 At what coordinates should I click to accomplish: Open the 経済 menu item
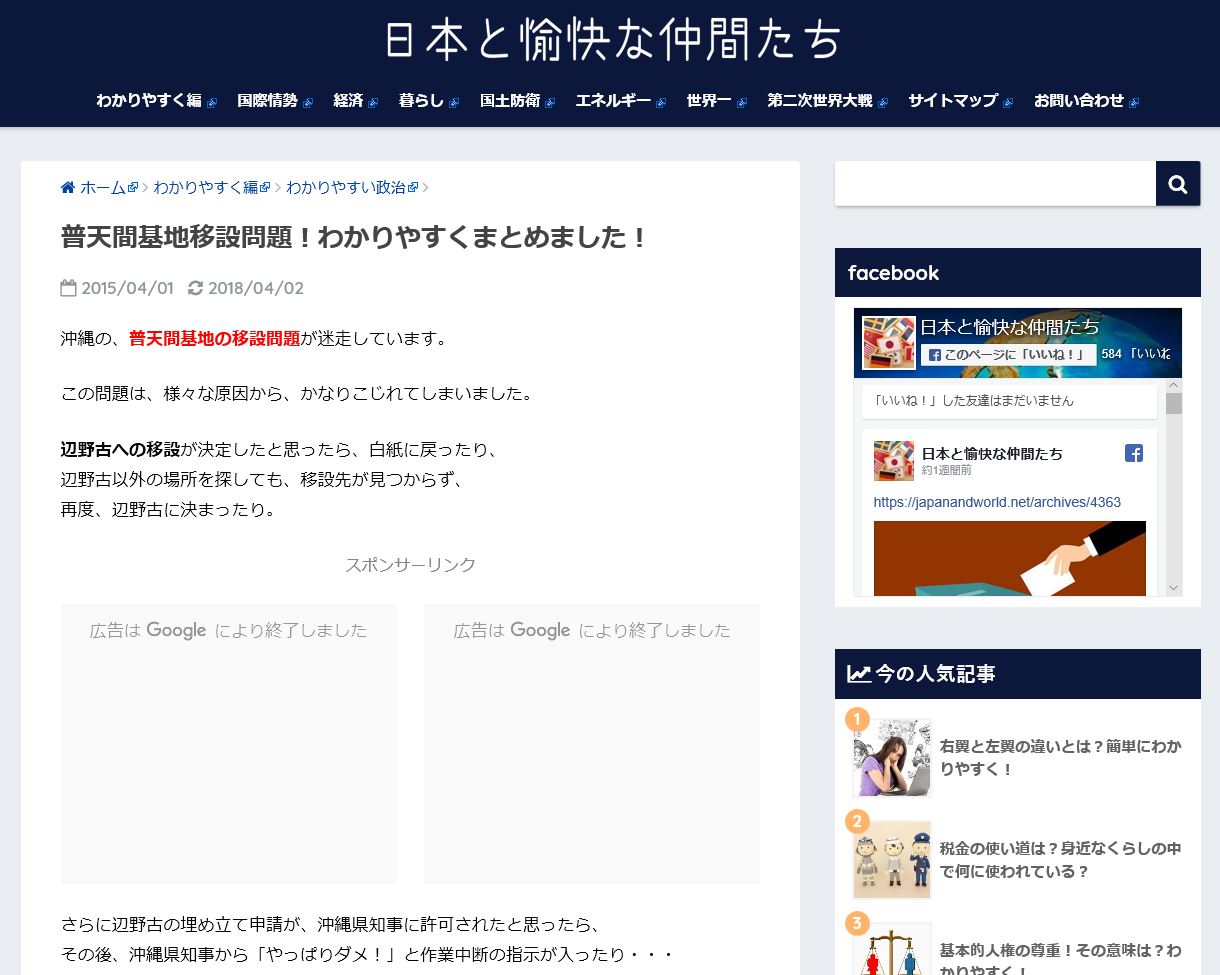tap(355, 101)
